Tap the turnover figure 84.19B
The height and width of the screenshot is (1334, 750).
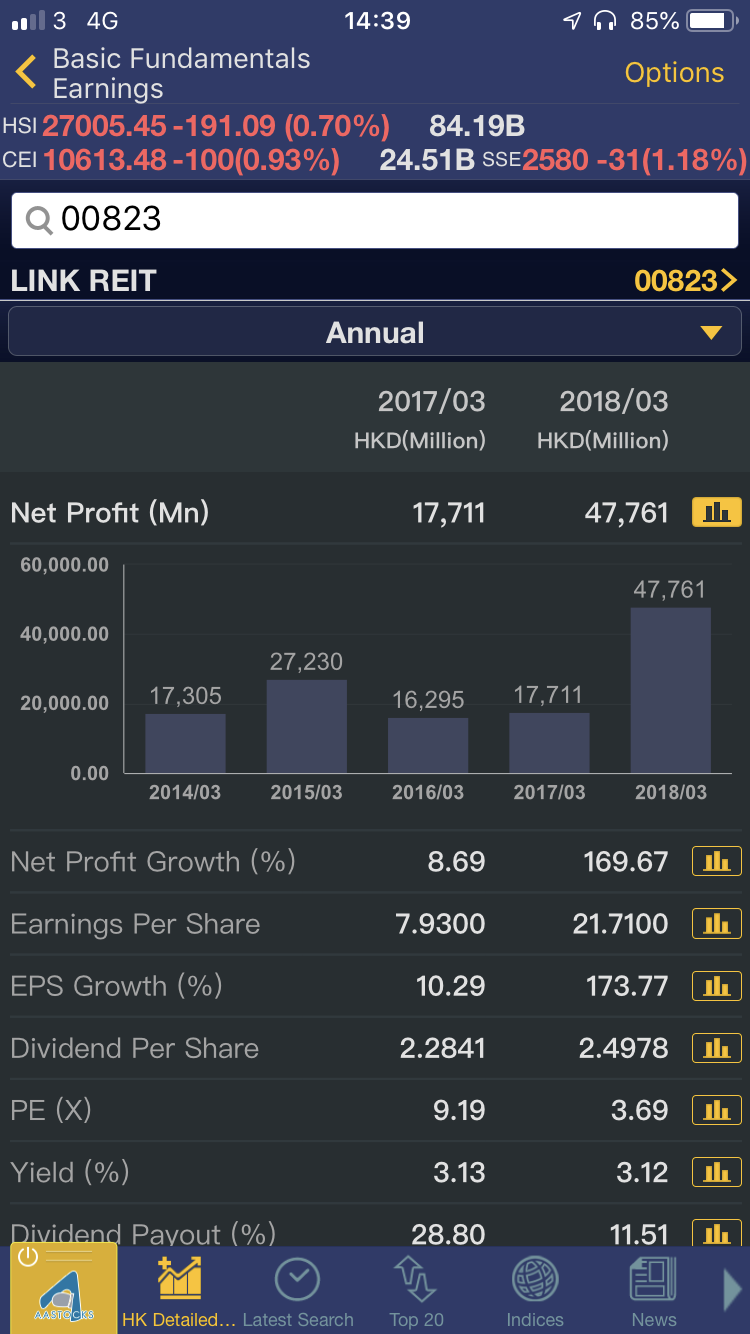click(x=477, y=126)
